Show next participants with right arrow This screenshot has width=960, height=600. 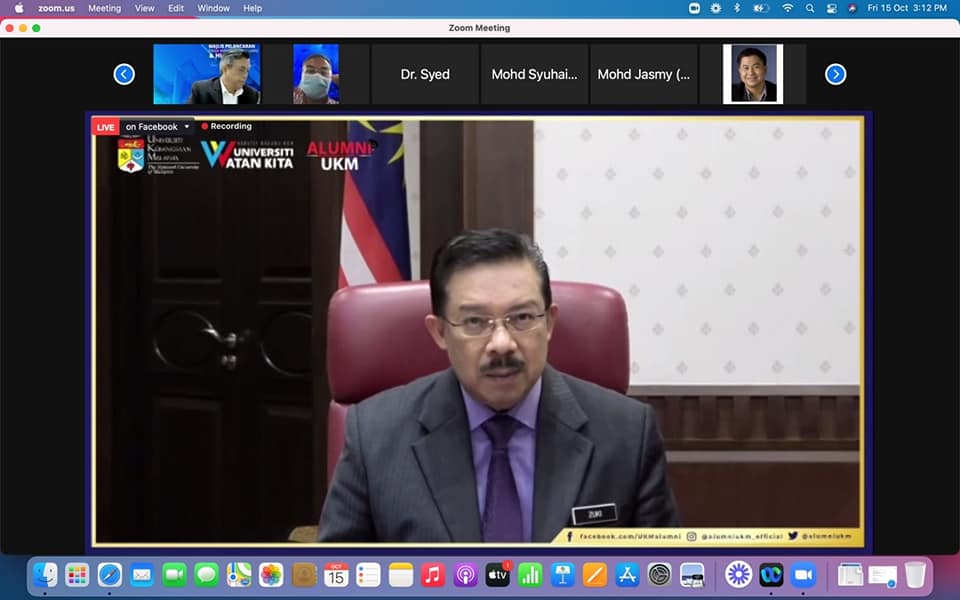click(835, 74)
